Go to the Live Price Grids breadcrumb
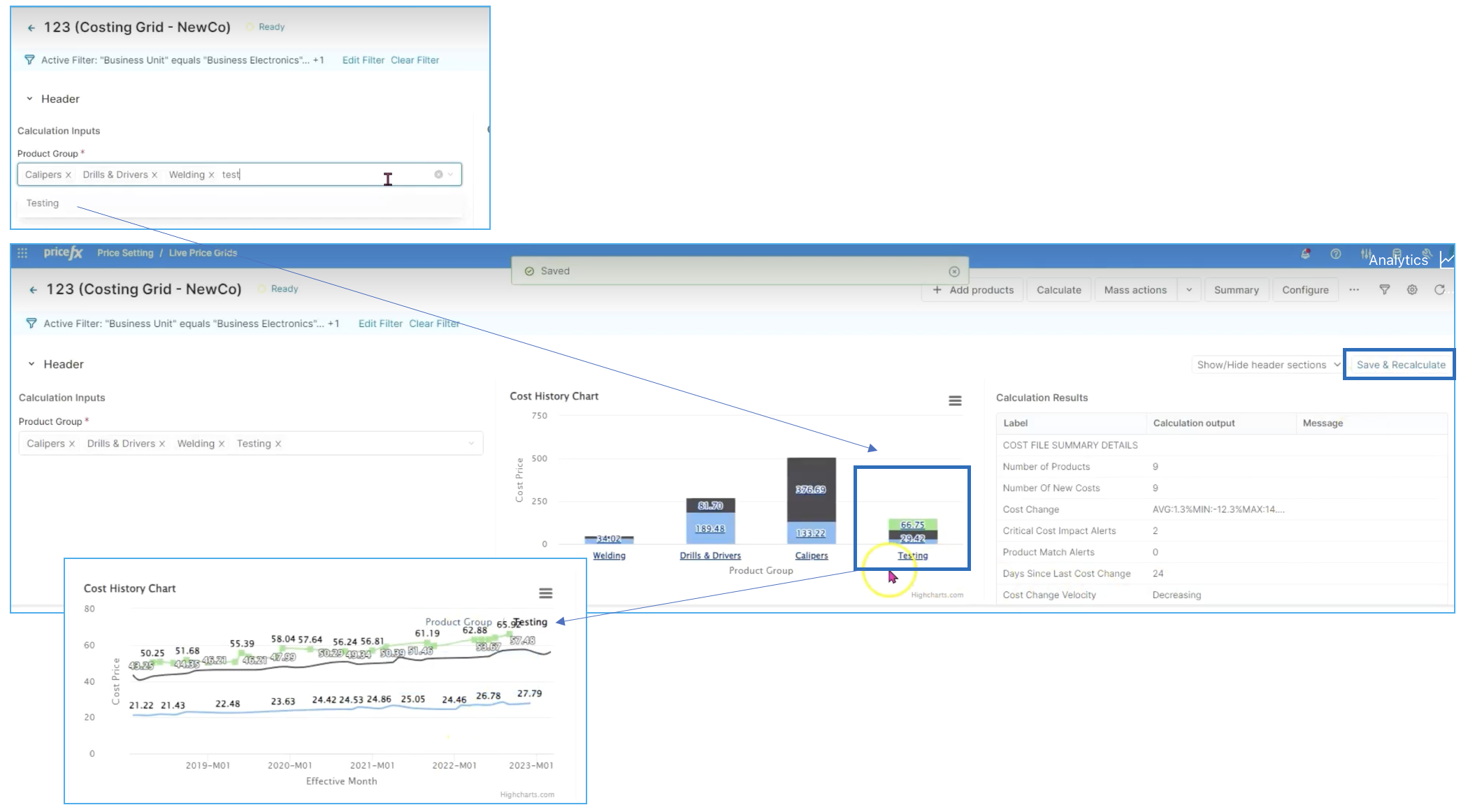 coord(203,253)
